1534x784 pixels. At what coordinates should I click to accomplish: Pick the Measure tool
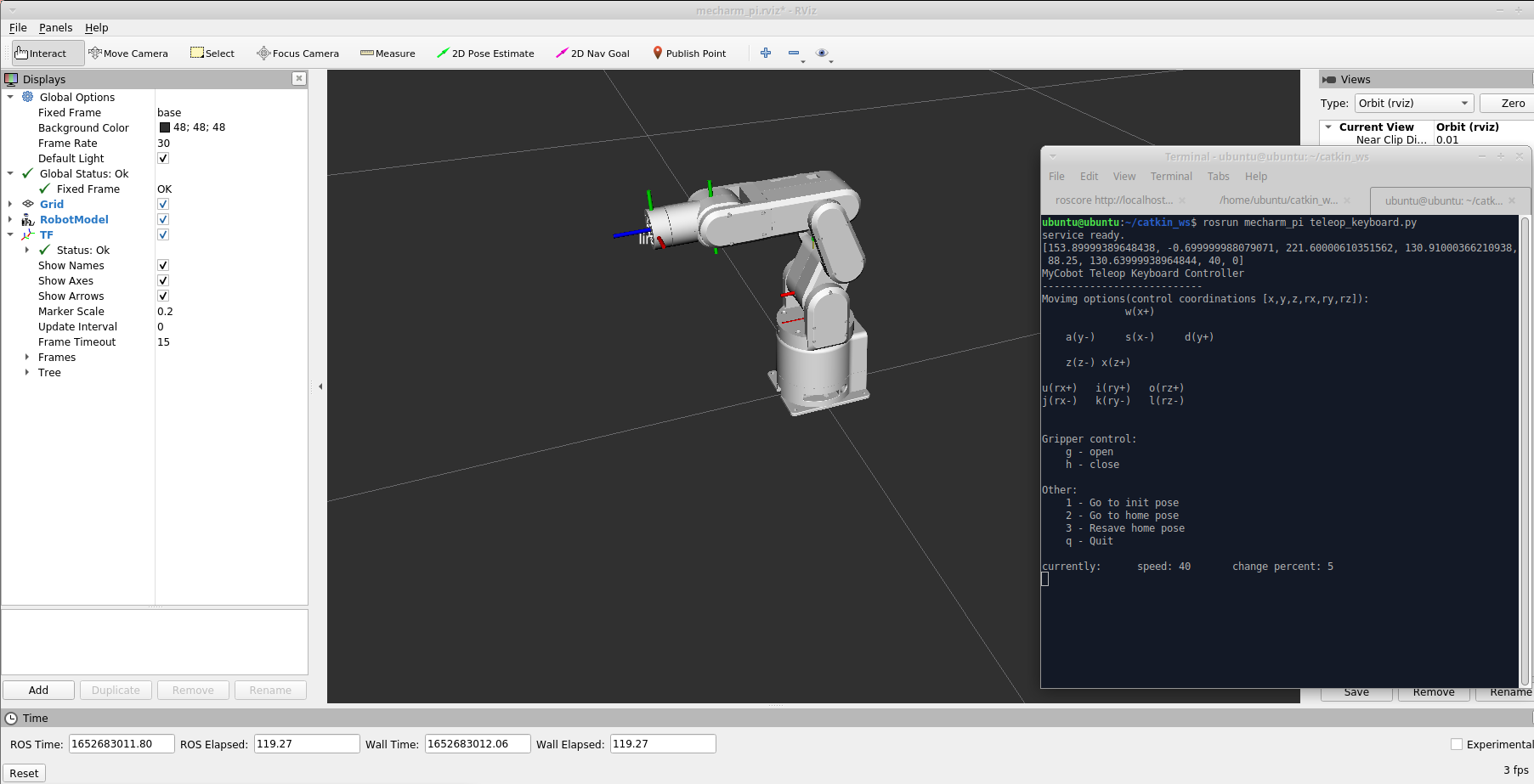388,54
